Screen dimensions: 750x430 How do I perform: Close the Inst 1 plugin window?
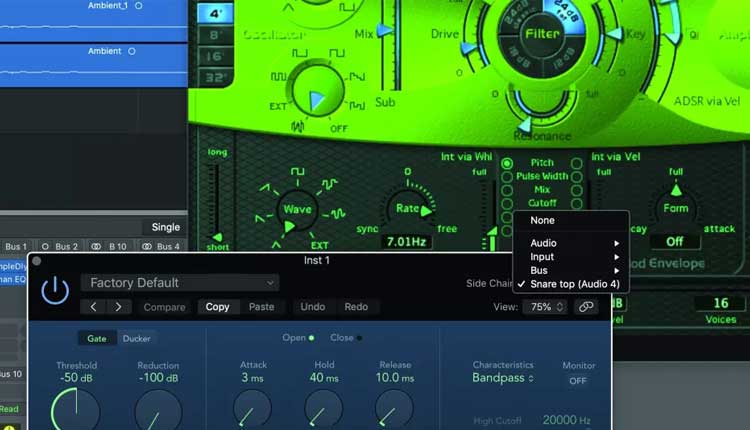click(37, 261)
